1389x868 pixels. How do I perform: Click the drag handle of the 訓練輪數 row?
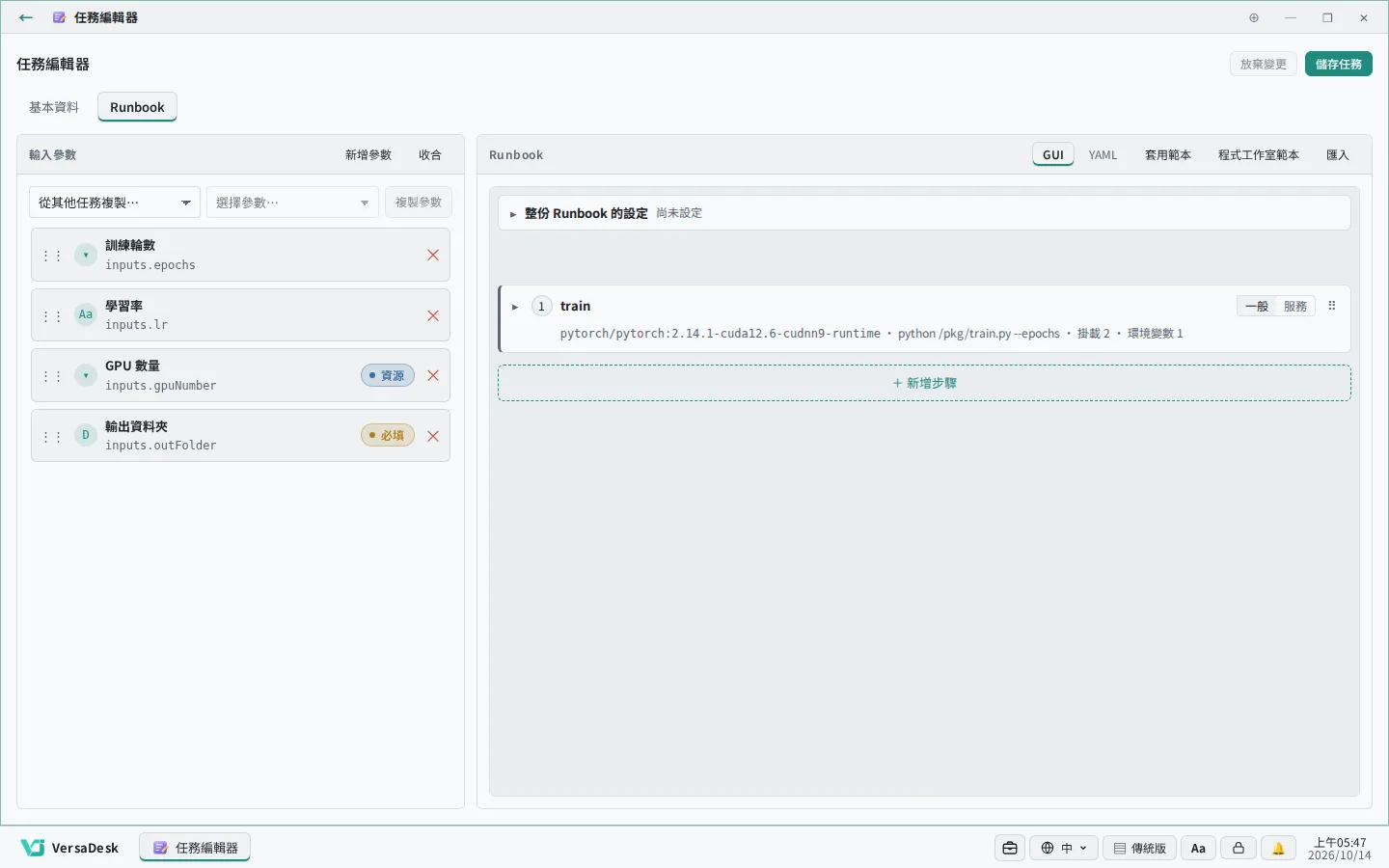52,256
